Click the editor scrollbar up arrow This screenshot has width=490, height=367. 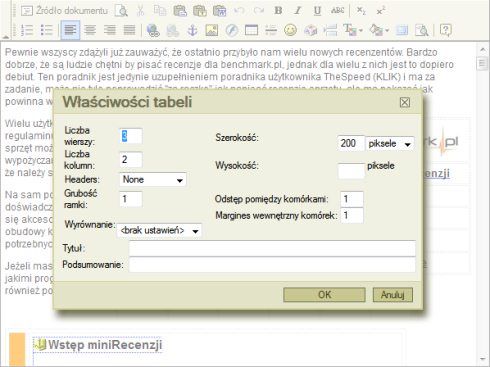click(483, 50)
